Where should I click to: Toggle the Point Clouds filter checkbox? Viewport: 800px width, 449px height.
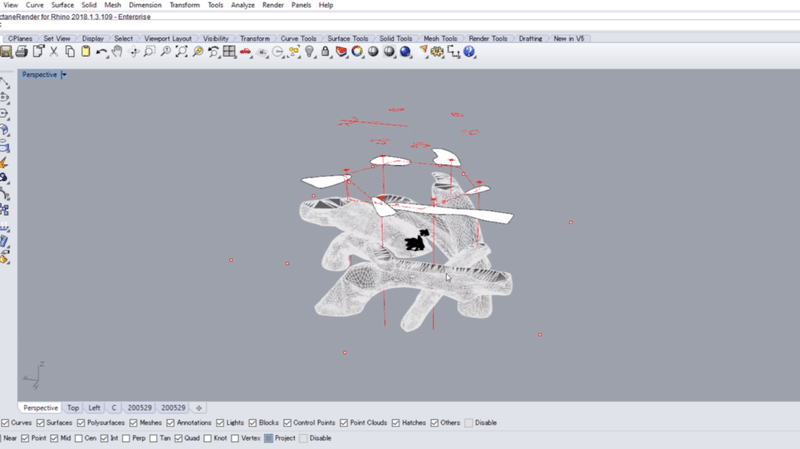[x=344, y=423]
